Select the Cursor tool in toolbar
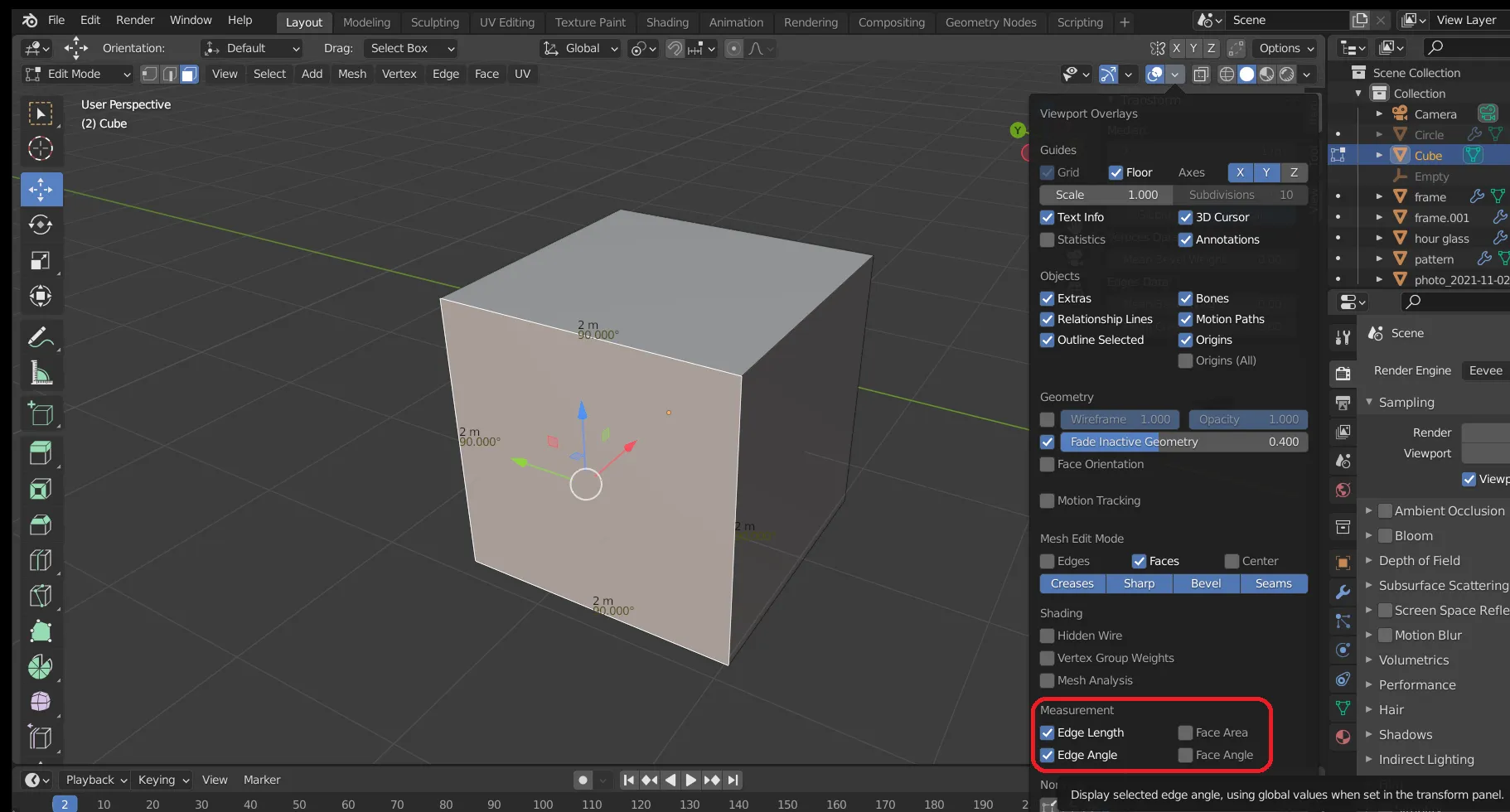The image size is (1510, 812). pyautogui.click(x=41, y=149)
